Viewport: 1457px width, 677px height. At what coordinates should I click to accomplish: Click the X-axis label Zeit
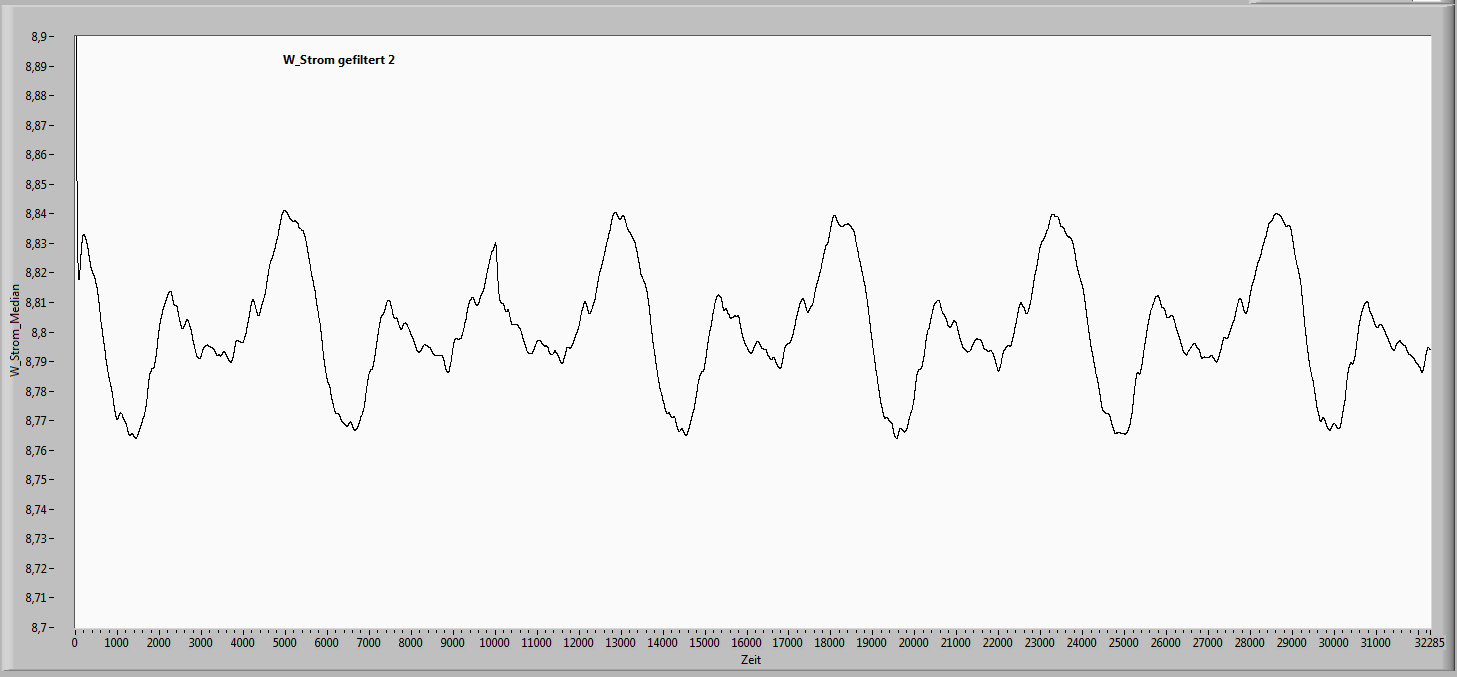click(x=752, y=660)
